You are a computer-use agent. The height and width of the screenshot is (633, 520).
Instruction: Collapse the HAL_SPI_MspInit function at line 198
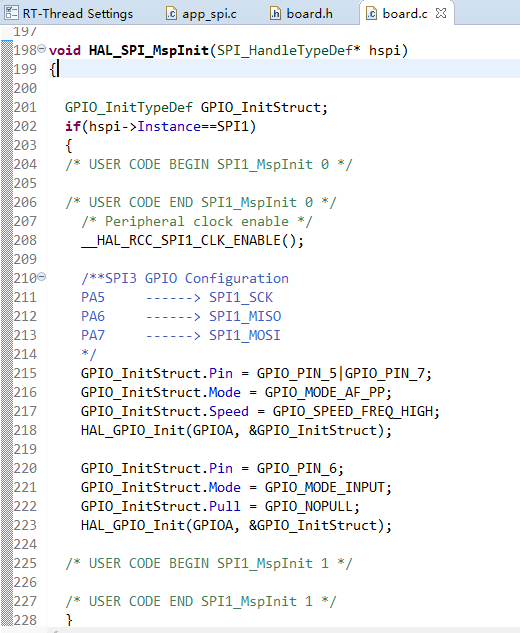(x=42, y=49)
